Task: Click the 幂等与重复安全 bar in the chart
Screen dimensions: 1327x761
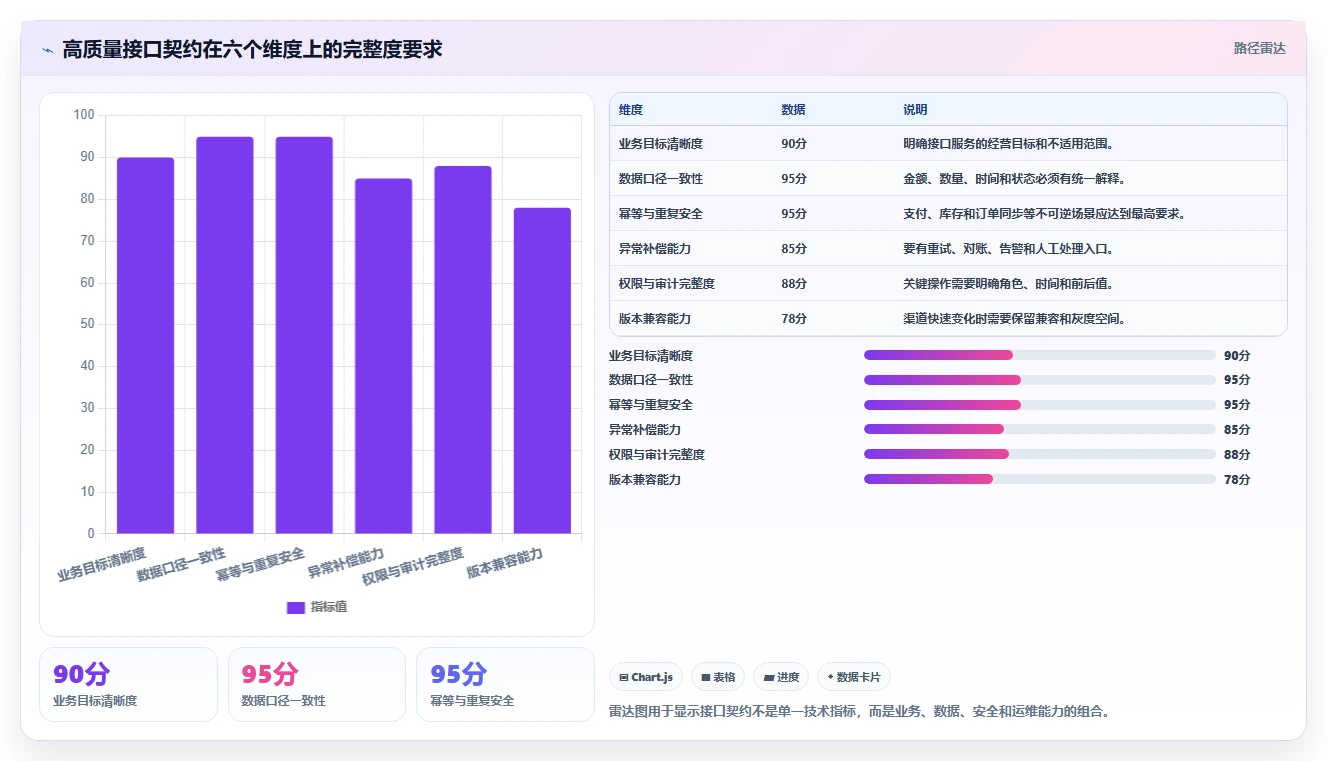Action: [x=304, y=335]
